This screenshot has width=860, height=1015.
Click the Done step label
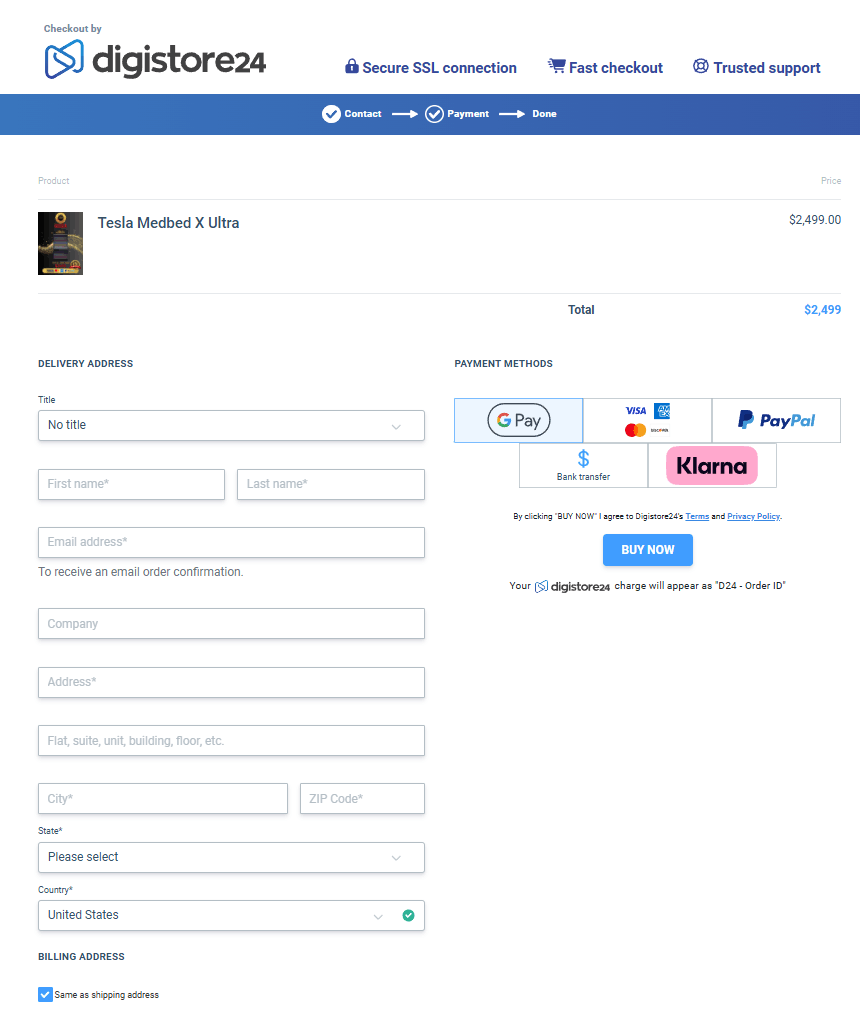point(543,114)
